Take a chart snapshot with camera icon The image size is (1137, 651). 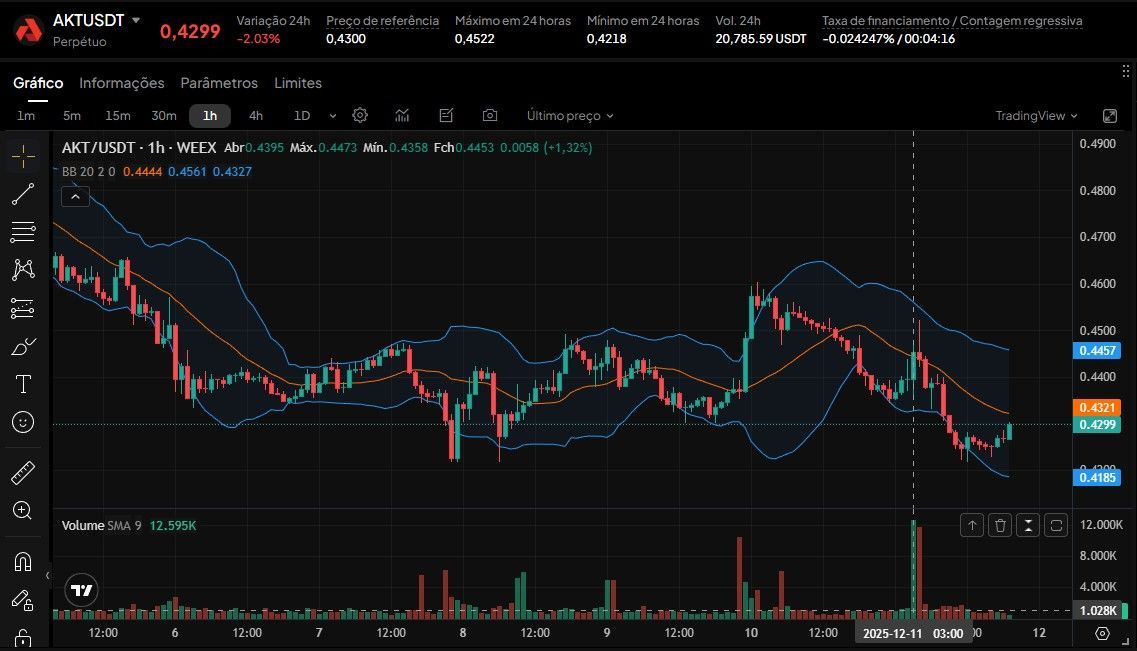coord(490,115)
